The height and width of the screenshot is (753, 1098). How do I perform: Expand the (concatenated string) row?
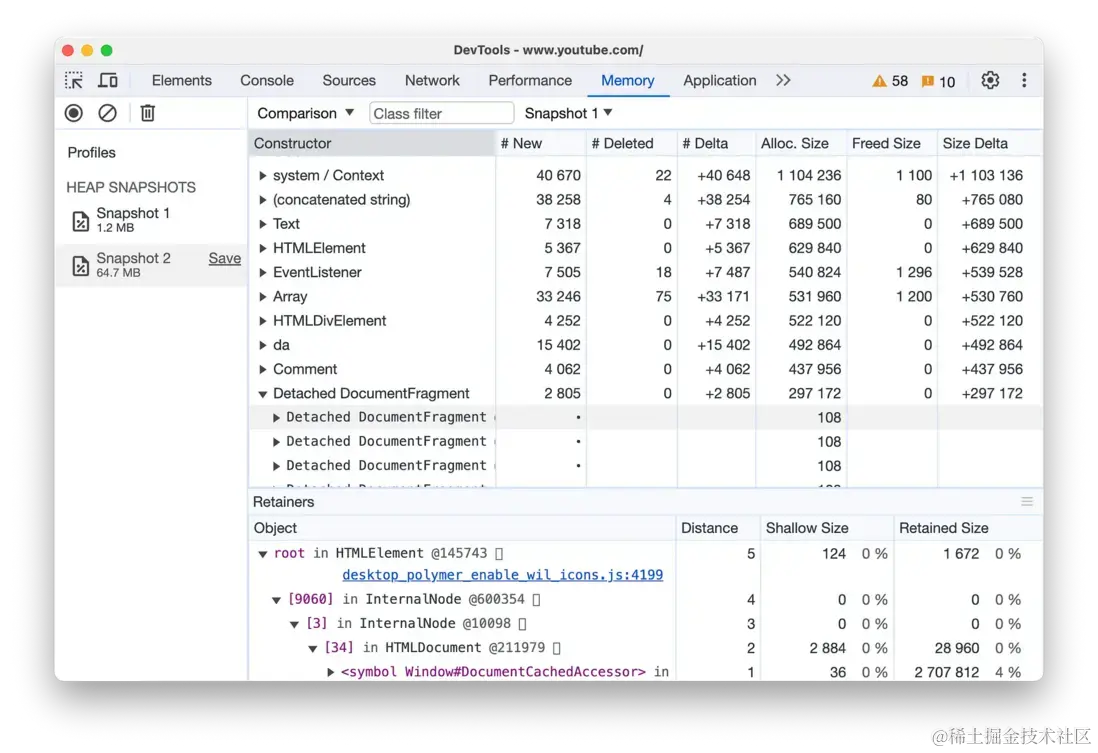click(263, 200)
